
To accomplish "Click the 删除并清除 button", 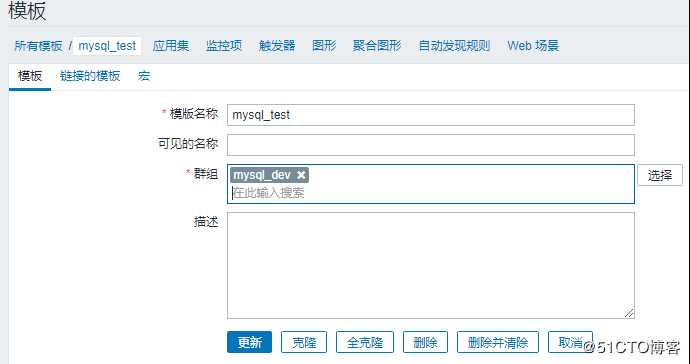I will tap(498, 342).
